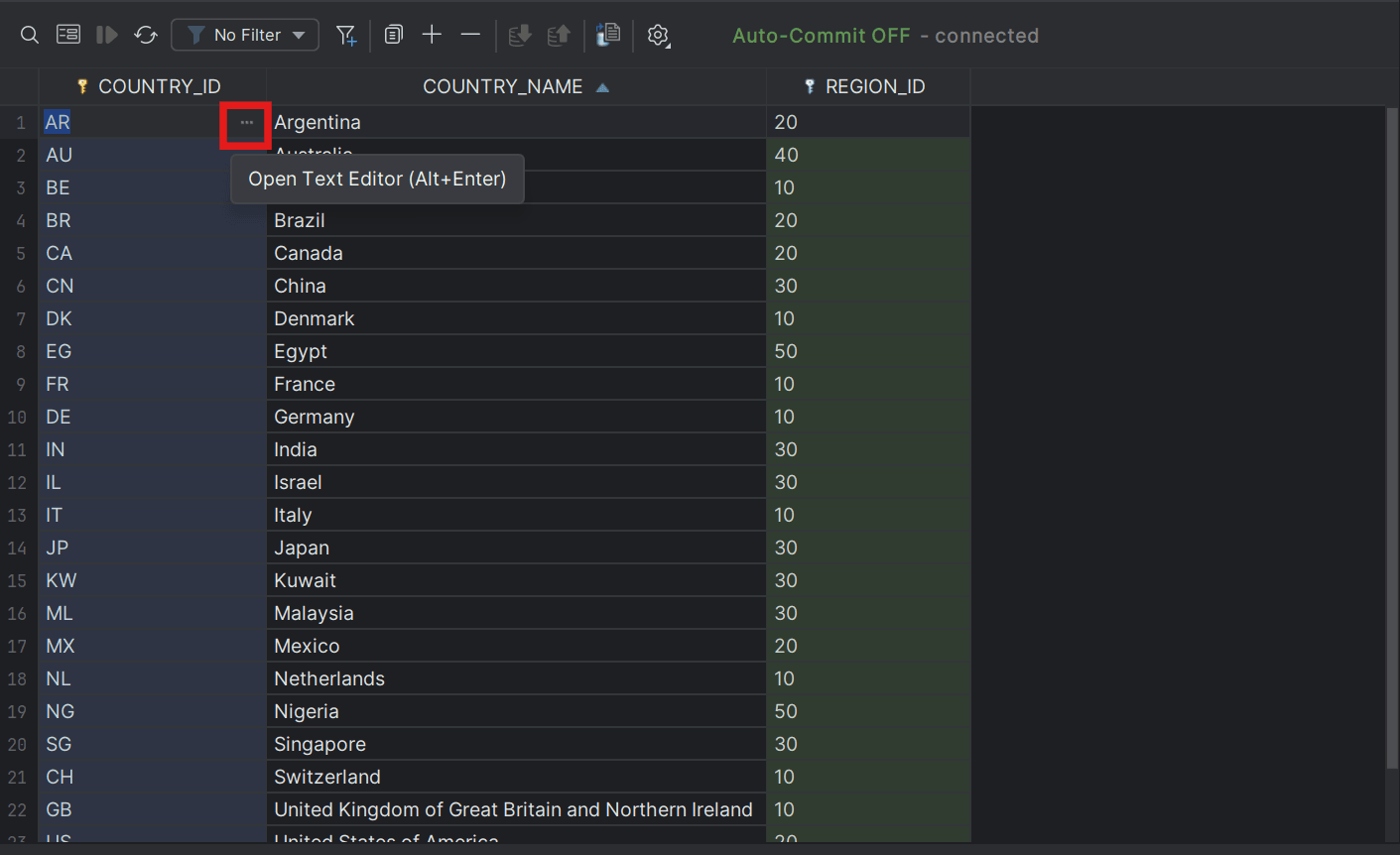
Task: Click the ellipsis button in the AR cell
Action: pos(245,123)
